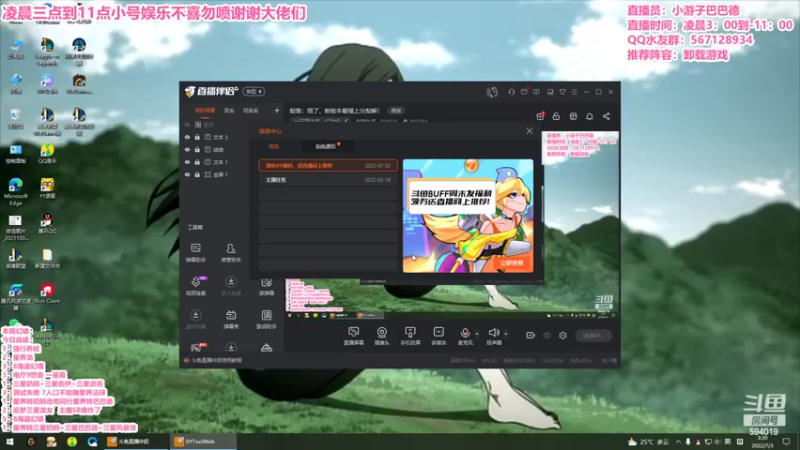Open Microsoft Edge desktop shortcut
800x450 pixels.
click(16, 192)
